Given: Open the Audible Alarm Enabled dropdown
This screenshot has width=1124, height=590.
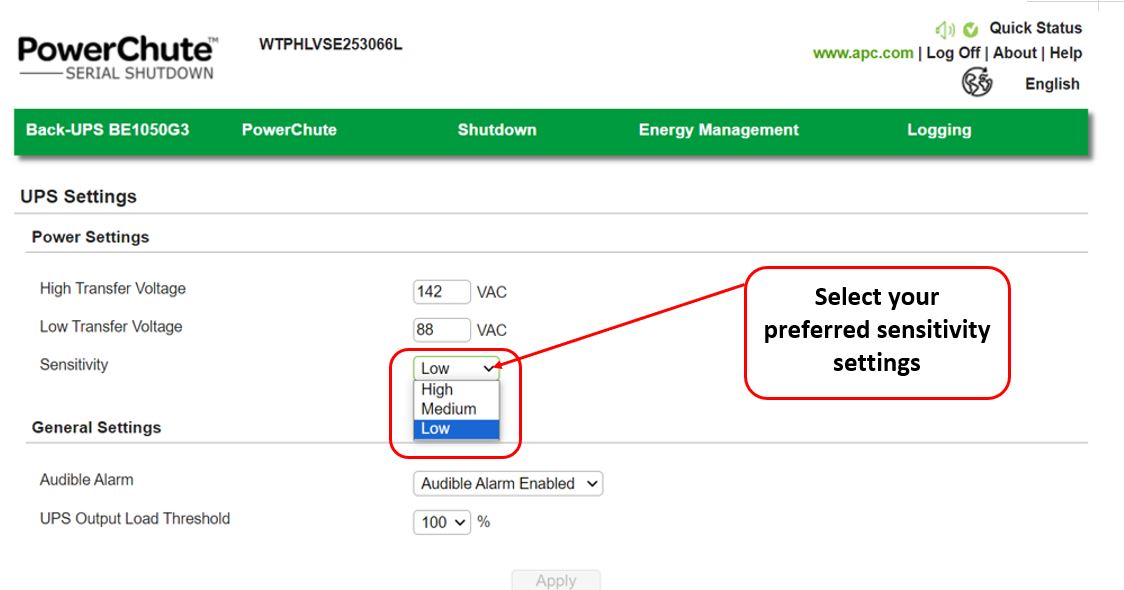Looking at the screenshot, I should [508, 484].
